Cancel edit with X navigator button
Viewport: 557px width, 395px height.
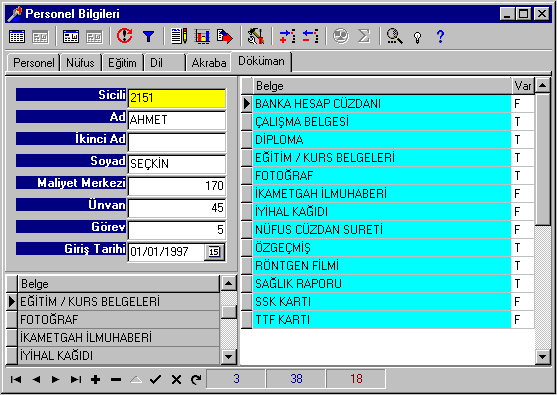(176, 379)
